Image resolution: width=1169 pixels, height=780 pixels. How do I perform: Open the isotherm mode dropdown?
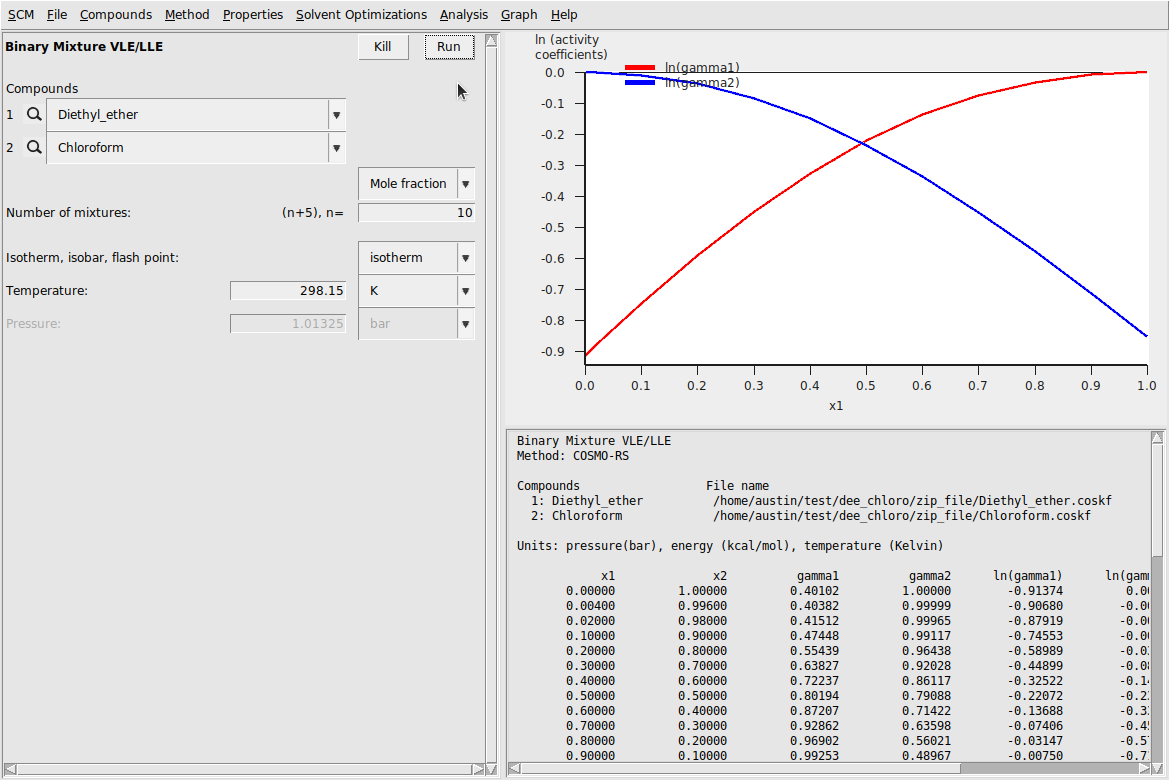pos(417,257)
